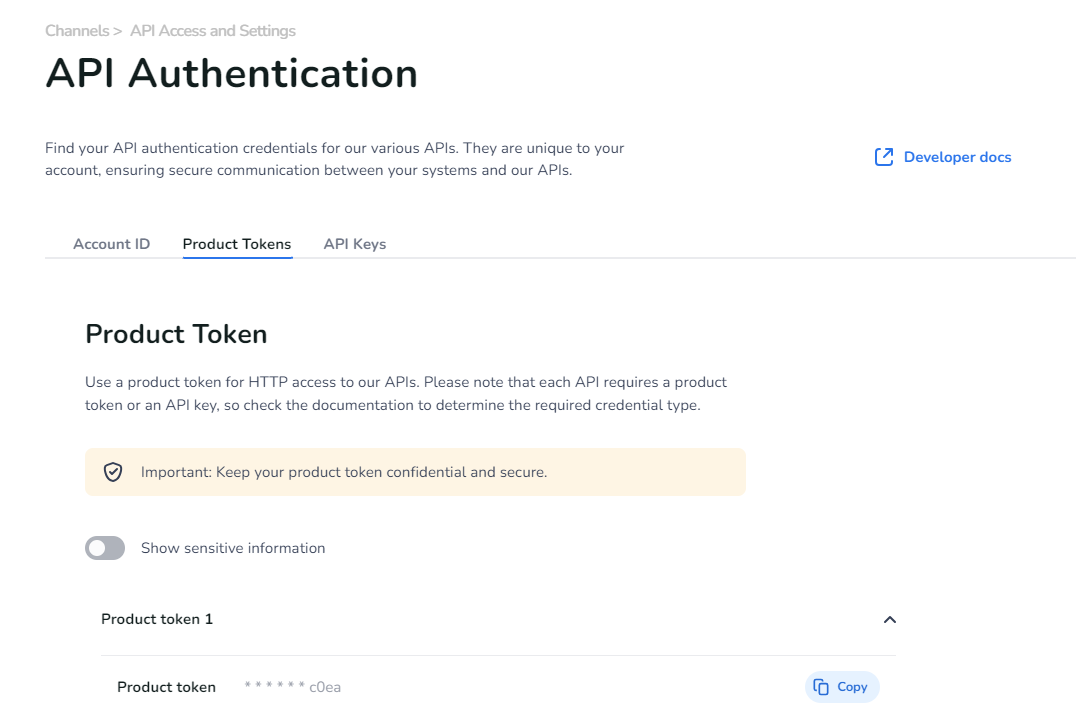Switch to the Account ID tab
The image size is (1076, 713).
(x=111, y=244)
